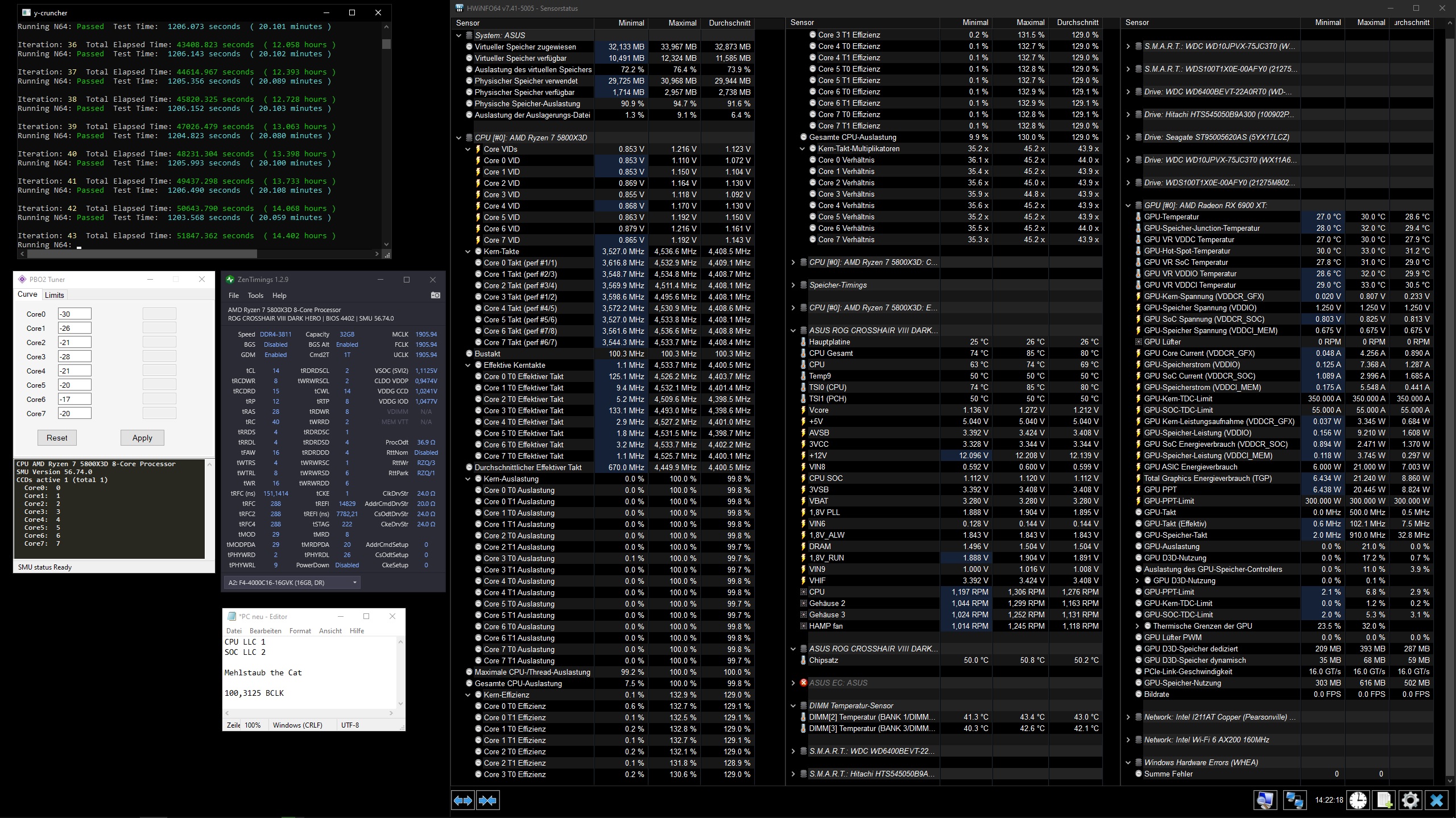Collapse the GPU [#0] AMD Radeon RX 6900 XT group
Screen dimensions: 1456x818
coord(1128,205)
